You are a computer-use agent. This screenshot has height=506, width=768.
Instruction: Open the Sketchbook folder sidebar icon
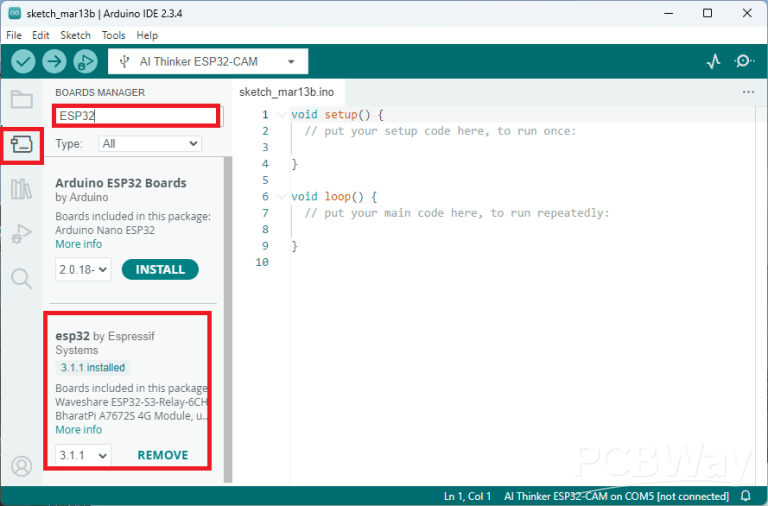pos(22,99)
